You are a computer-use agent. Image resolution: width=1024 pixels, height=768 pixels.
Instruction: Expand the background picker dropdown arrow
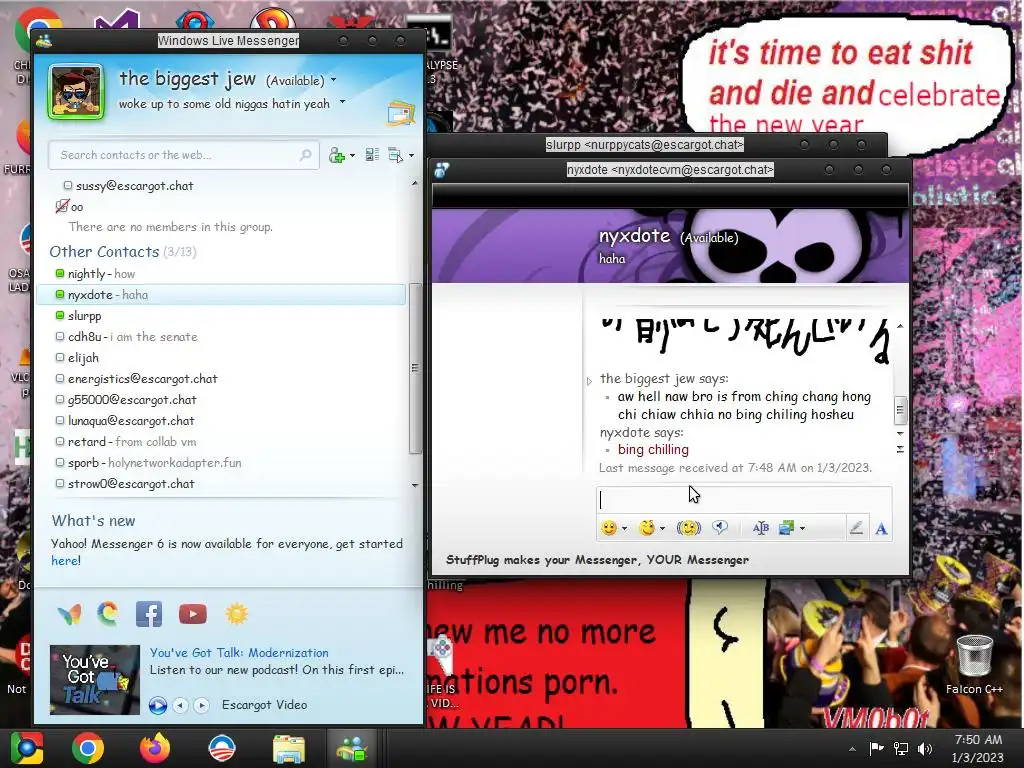pyautogui.click(x=802, y=528)
